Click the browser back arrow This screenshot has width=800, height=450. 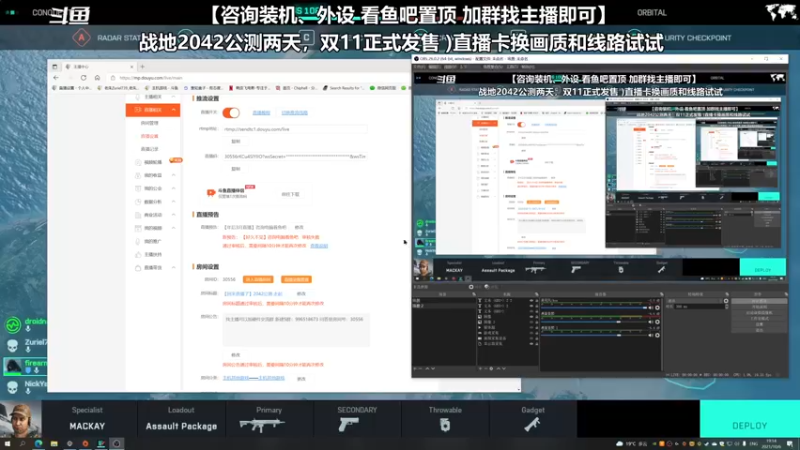[x=56, y=78]
